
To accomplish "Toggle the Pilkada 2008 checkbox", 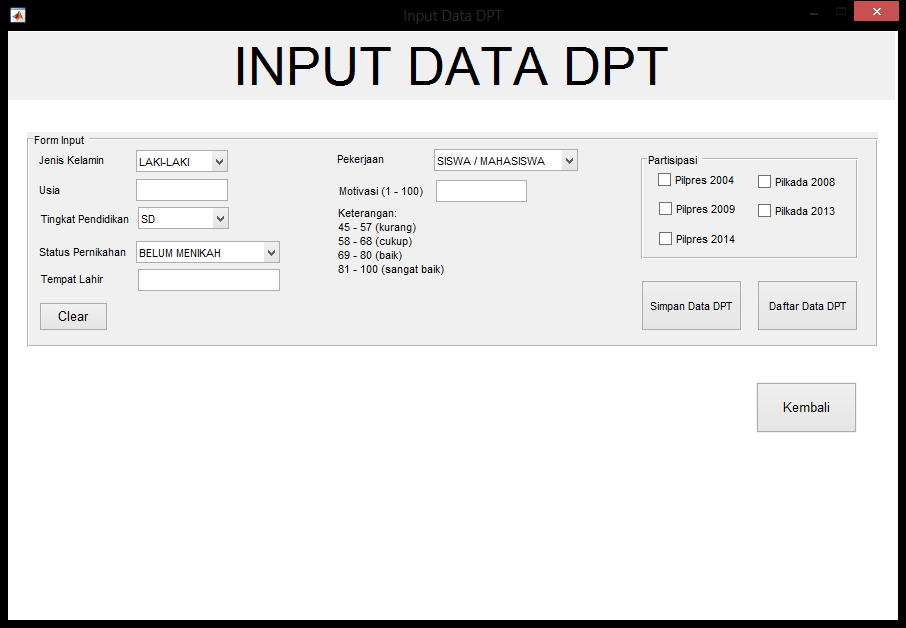I will 764,182.
